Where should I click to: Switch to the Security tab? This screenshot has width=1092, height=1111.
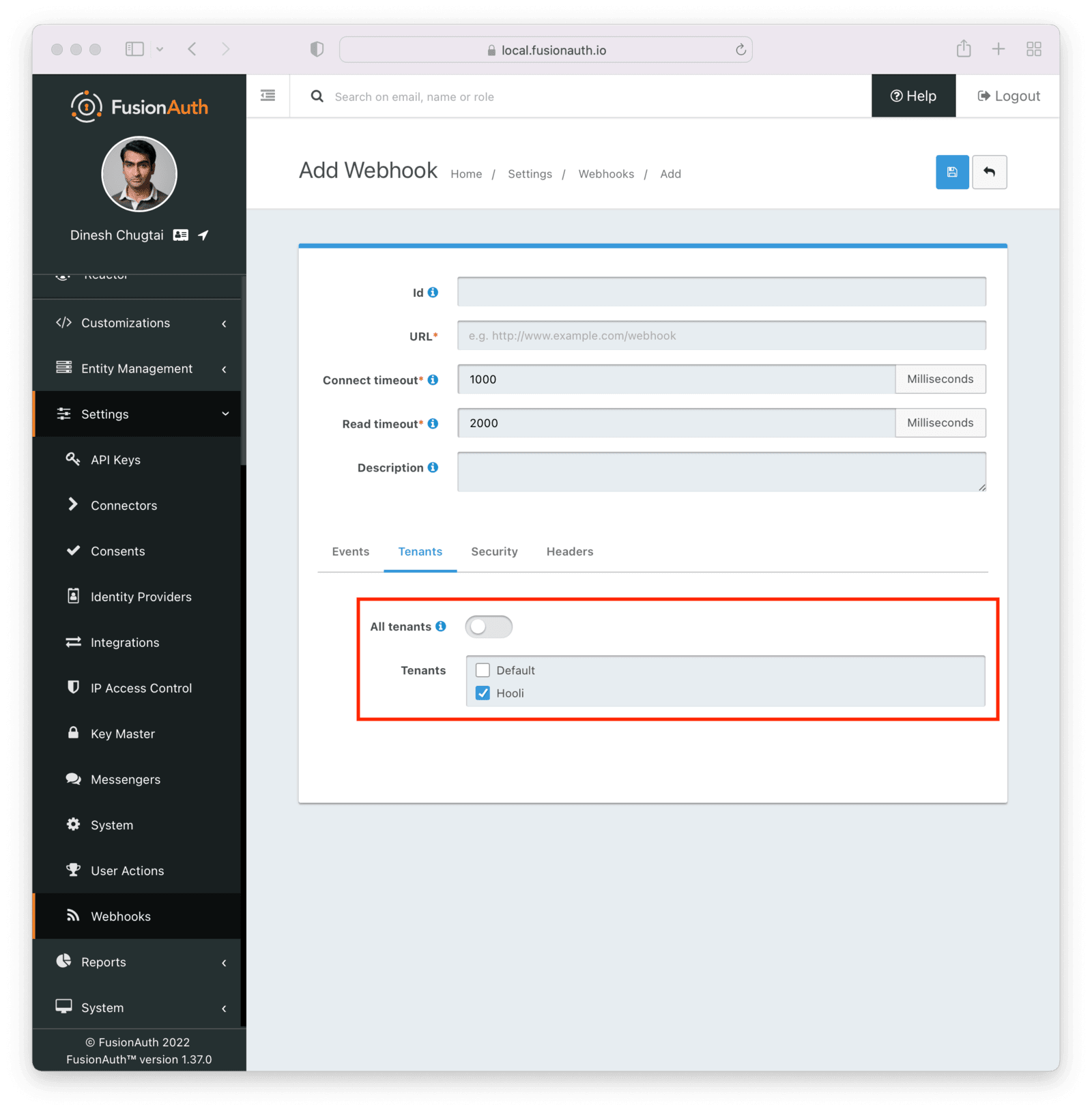[x=494, y=551]
